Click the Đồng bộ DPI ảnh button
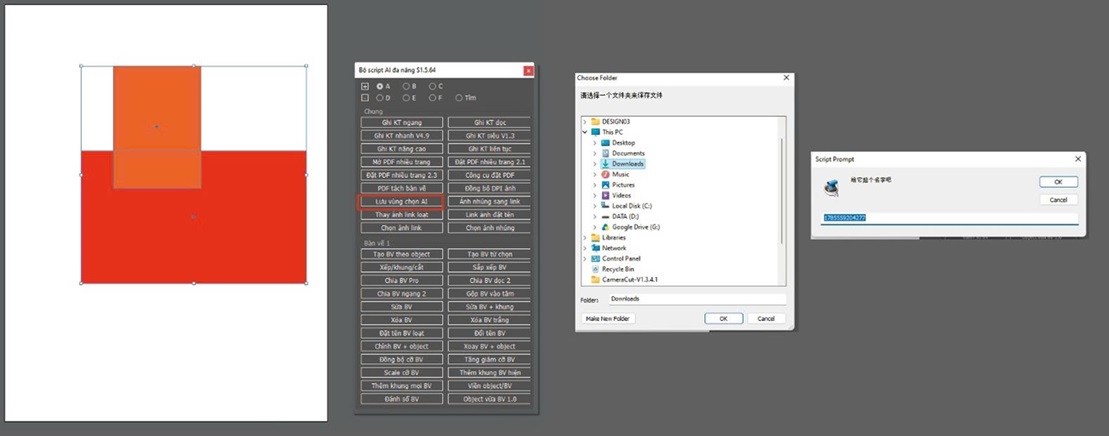This screenshot has height=436, width=1109. pyautogui.click(x=489, y=188)
